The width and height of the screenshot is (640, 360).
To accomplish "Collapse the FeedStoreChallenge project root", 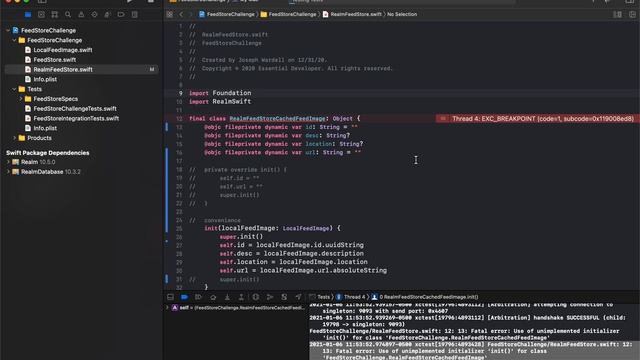I will [8, 31].
